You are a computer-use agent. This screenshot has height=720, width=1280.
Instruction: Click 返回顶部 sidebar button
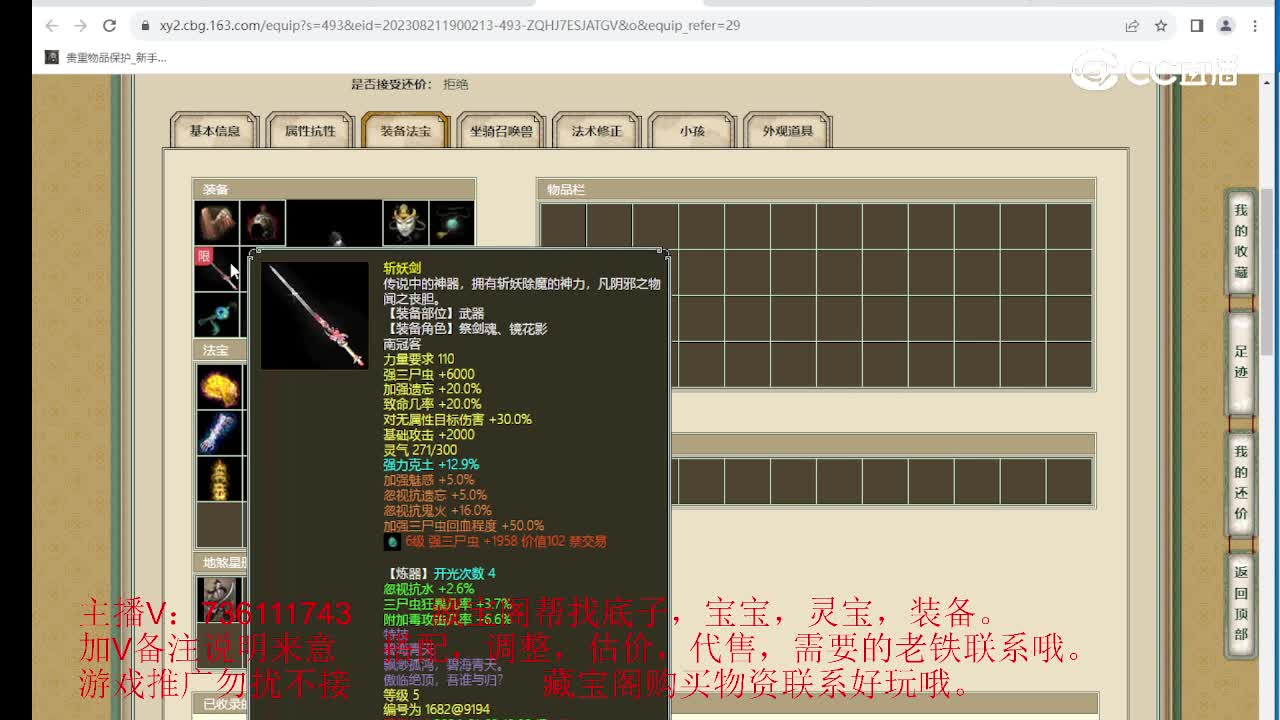click(1241, 603)
